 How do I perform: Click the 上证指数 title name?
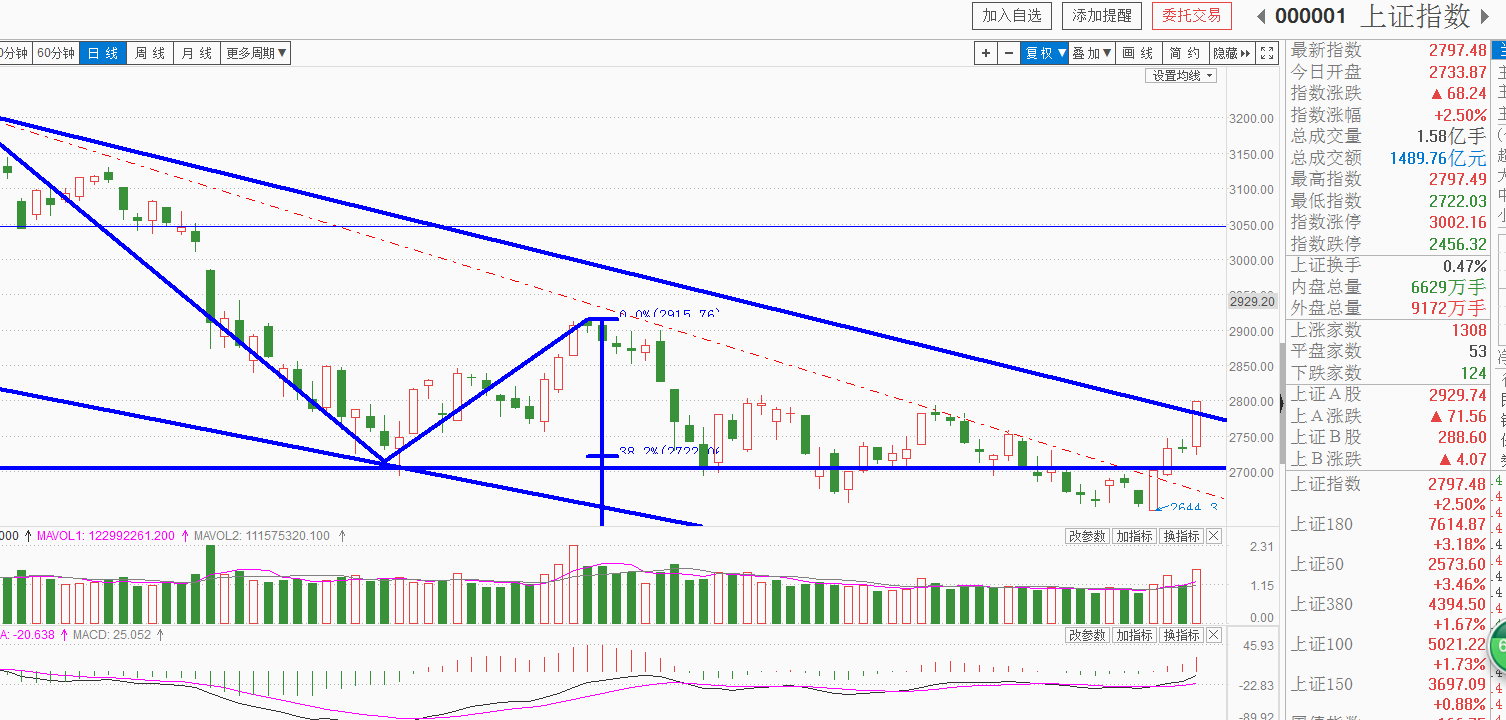(1416, 15)
